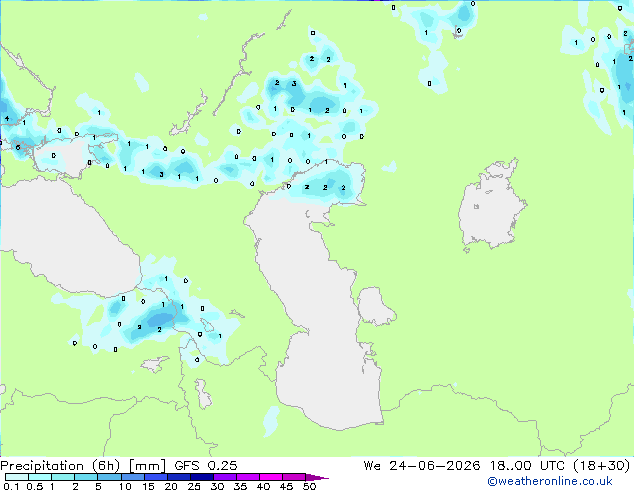Screen dimensions: 634x490
Task: Click the 30–35 mm purple legend swatch
Action: tap(224, 477)
